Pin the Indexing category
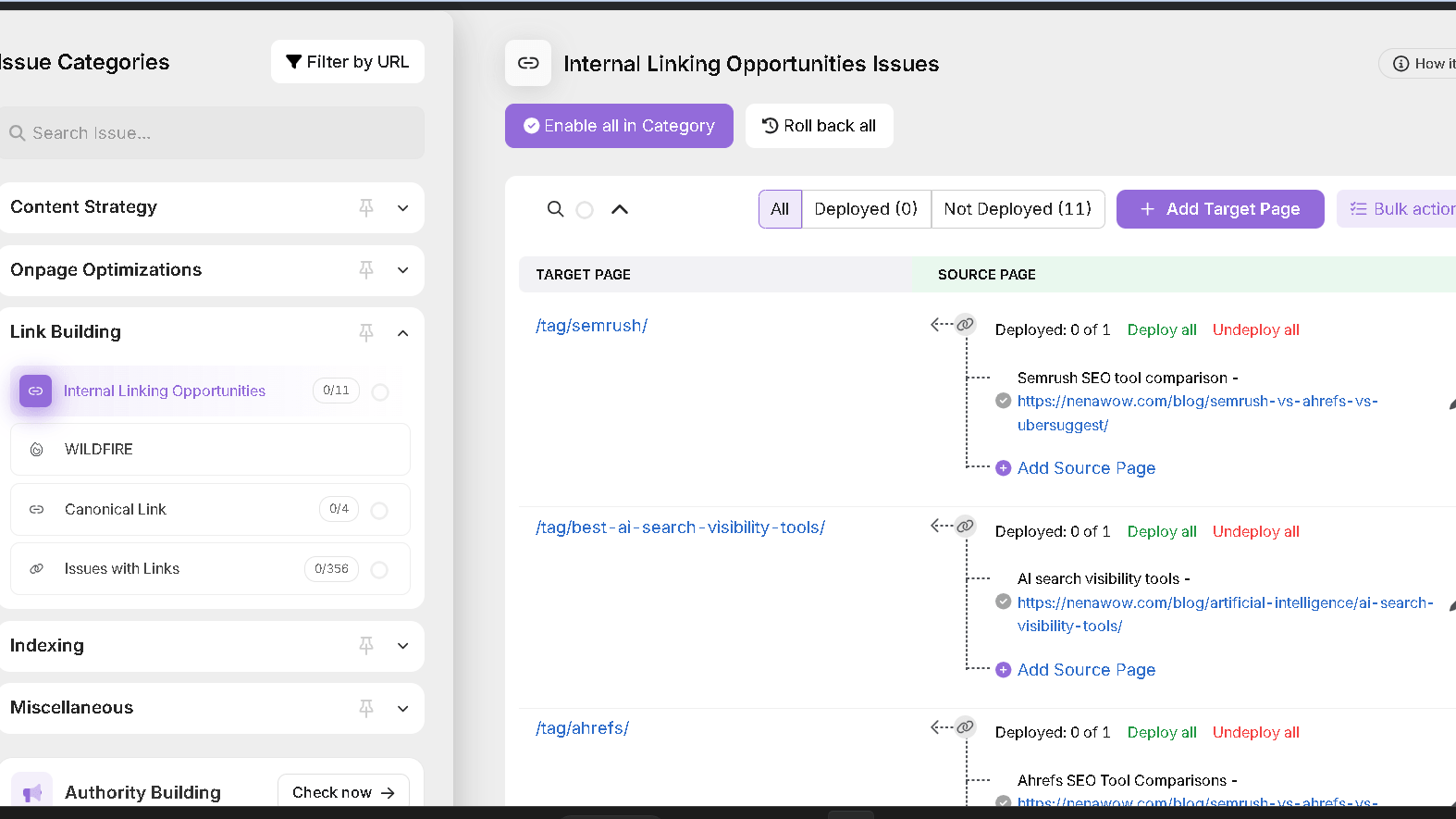 pyautogui.click(x=366, y=645)
